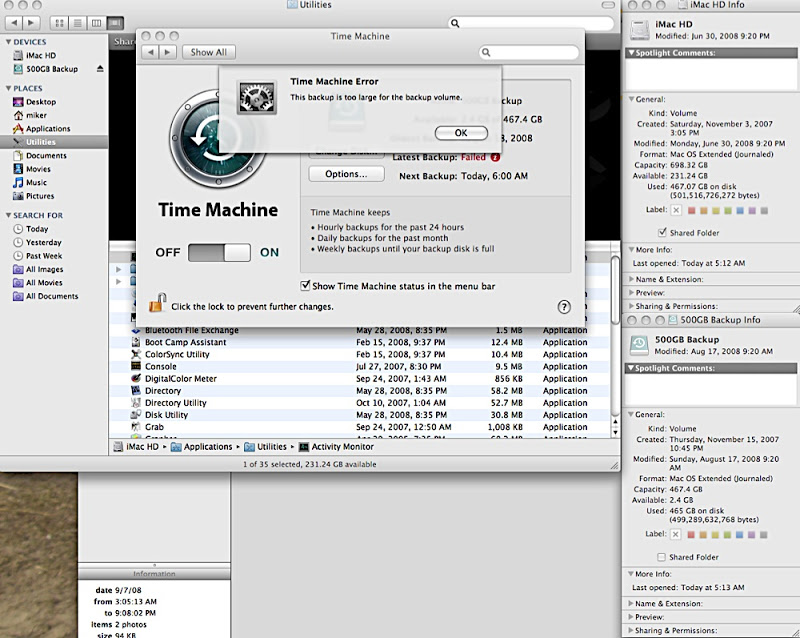Viewport: 800px width, 638px height.
Task: Go forward in Time Machine preferences window
Action: point(167,52)
